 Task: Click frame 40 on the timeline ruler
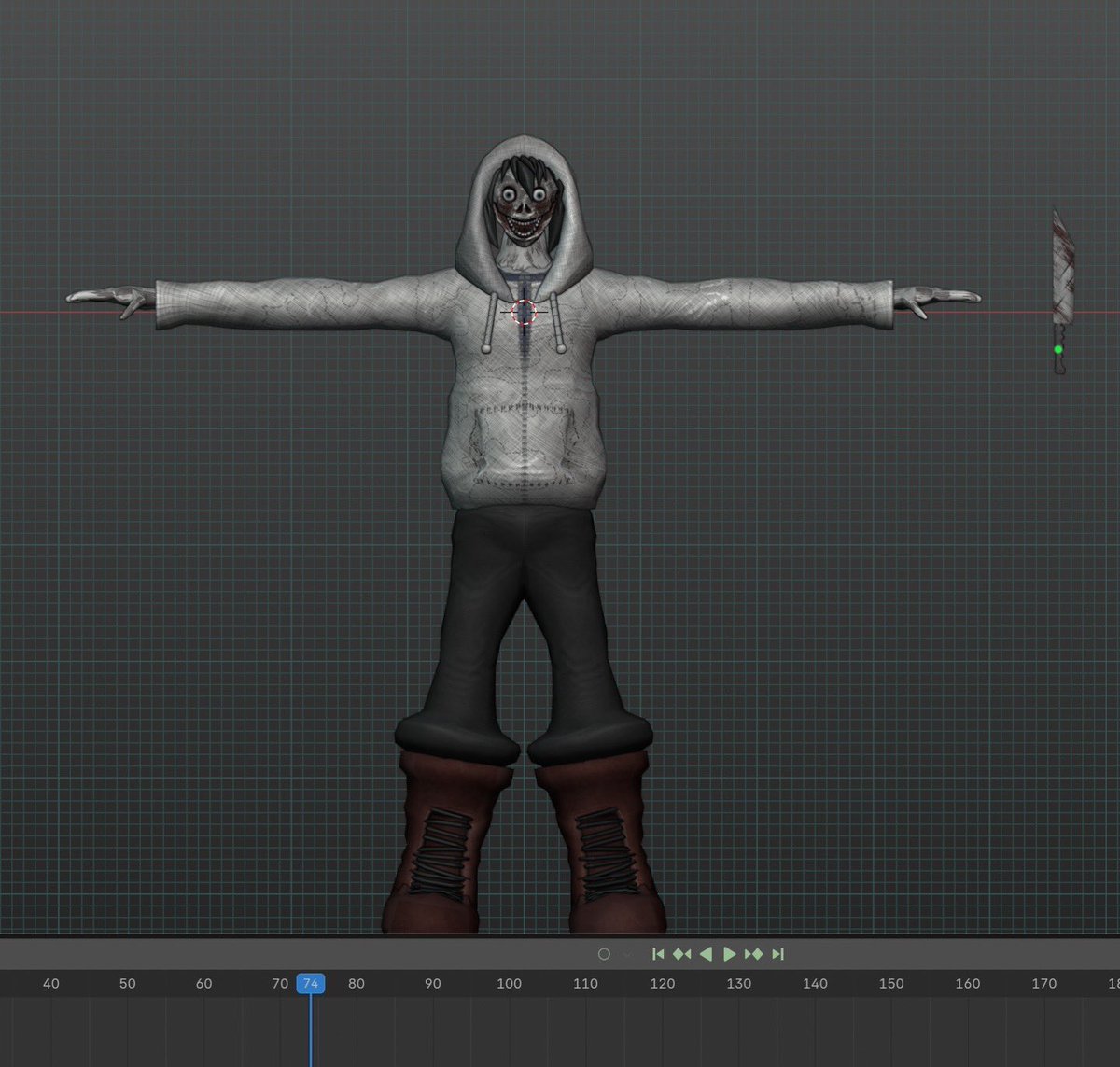(x=51, y=983)
